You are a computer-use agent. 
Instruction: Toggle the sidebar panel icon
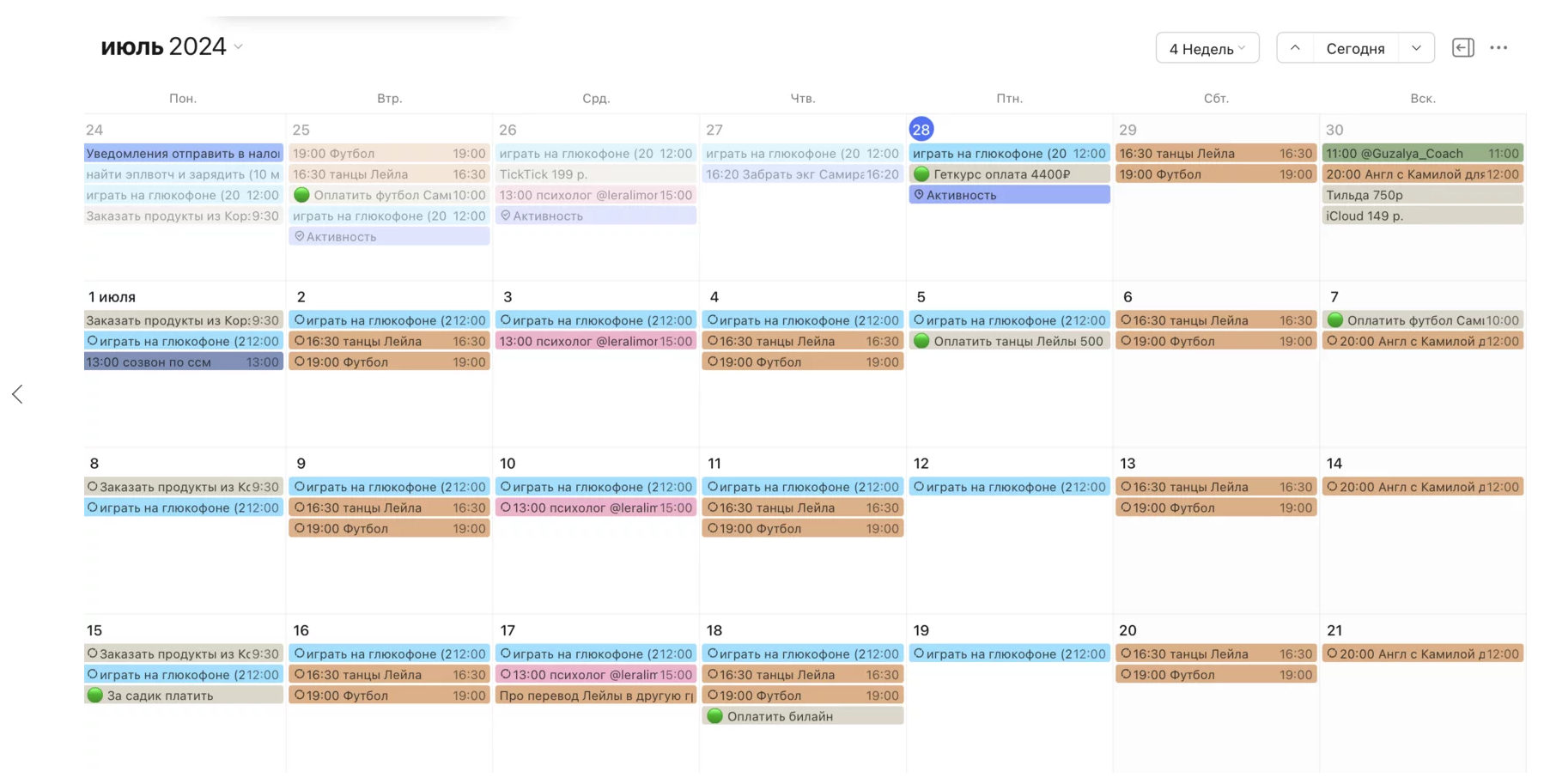click(1462, 48)
